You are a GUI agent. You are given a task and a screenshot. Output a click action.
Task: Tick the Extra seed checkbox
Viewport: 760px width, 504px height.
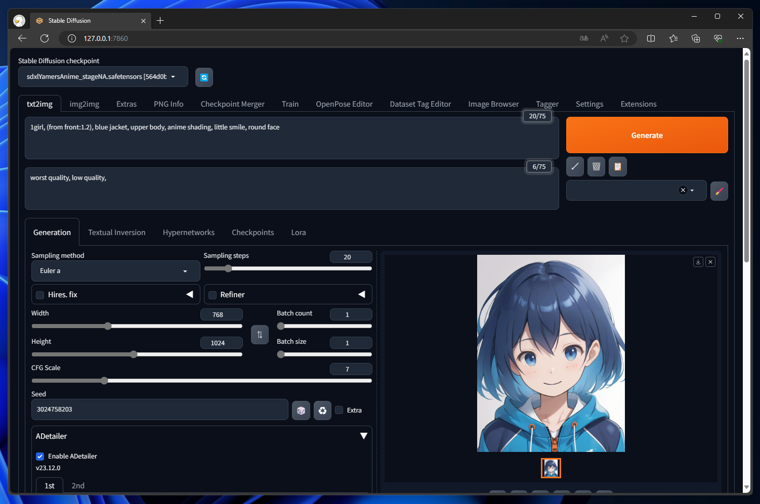339,410
